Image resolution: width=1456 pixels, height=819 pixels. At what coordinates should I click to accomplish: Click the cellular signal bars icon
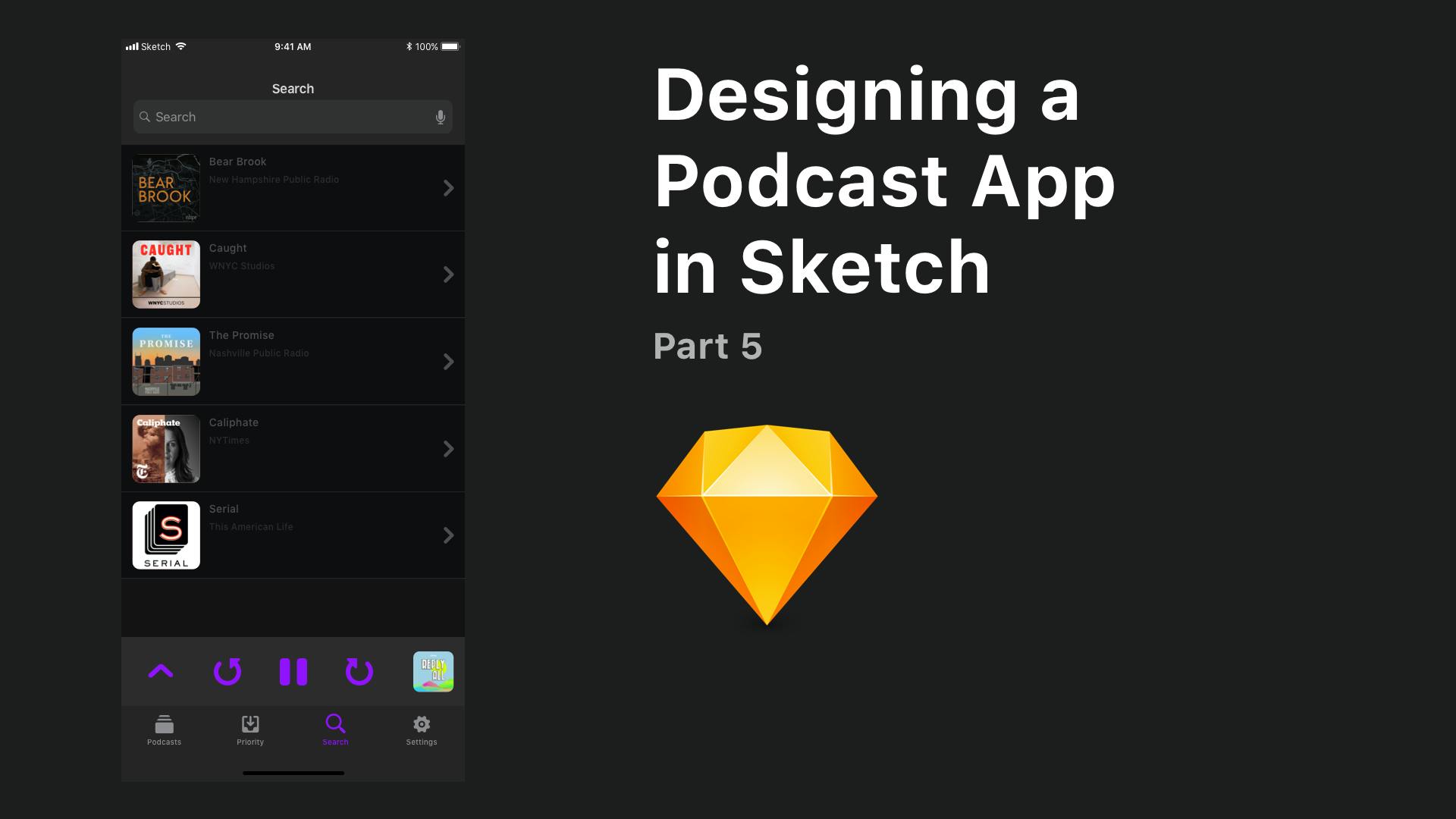132,46
